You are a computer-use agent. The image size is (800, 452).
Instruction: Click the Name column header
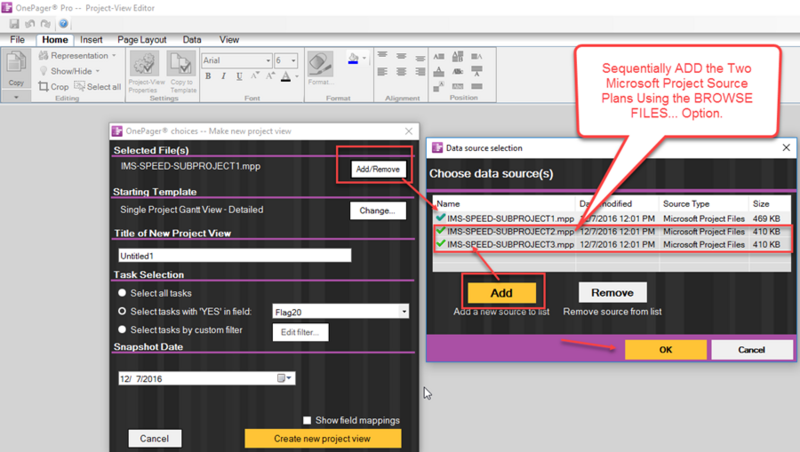[x=504, y=204]
